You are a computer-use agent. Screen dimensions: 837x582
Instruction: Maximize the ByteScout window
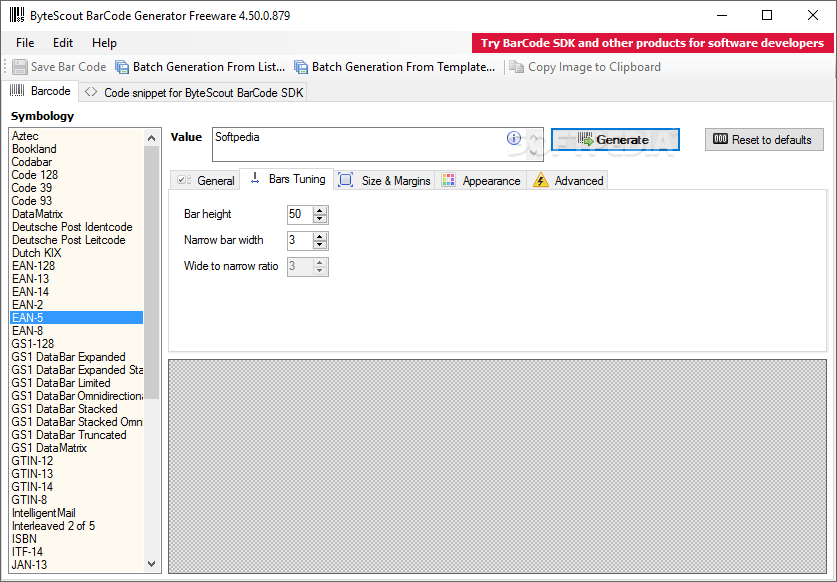click(x=767, y=15)
